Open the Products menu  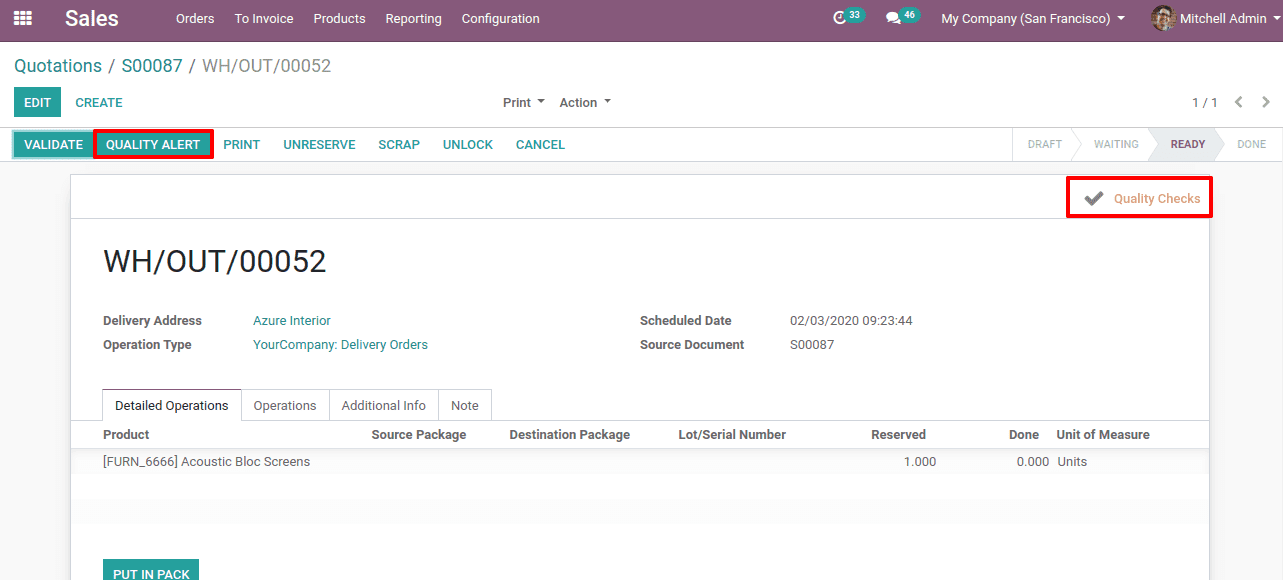click(x=339, y=19)
